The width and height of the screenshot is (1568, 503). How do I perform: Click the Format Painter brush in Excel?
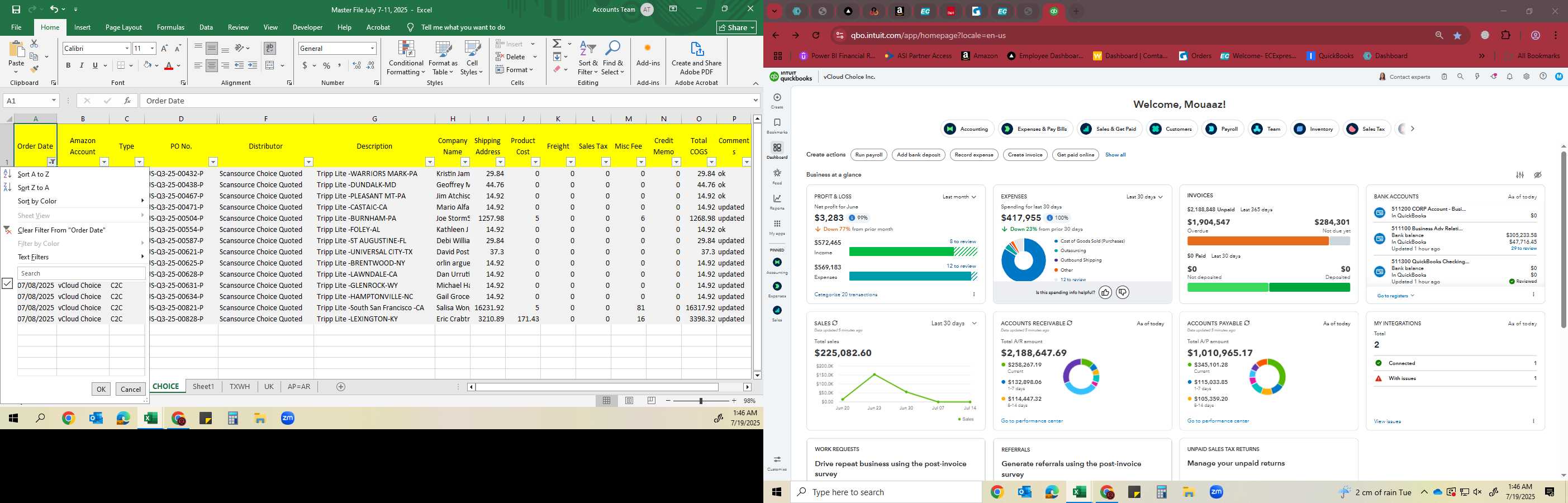[x=35, y=69]
